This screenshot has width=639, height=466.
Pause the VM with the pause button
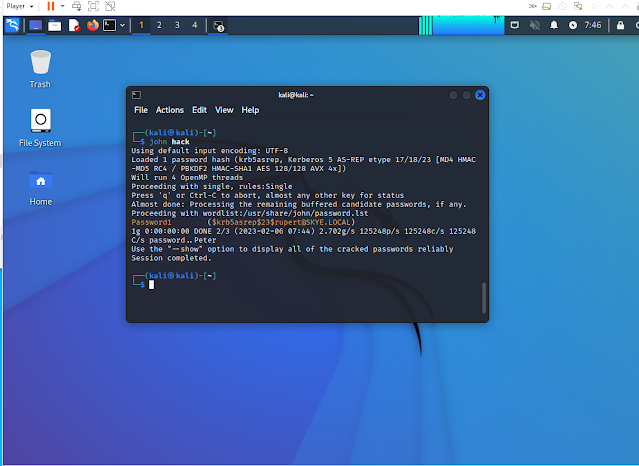(x=51, y=6)
